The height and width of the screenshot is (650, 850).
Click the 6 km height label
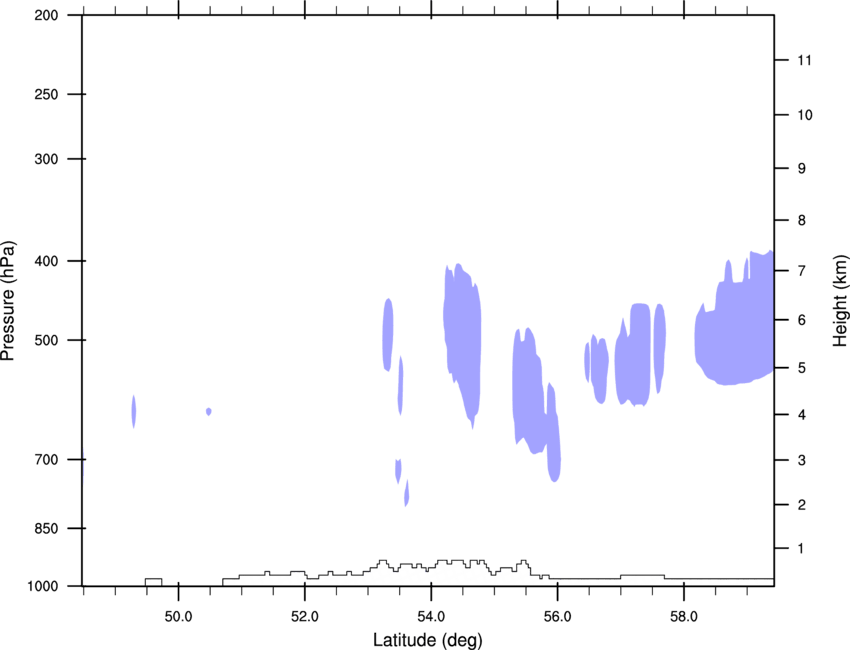tap(802, 320)
